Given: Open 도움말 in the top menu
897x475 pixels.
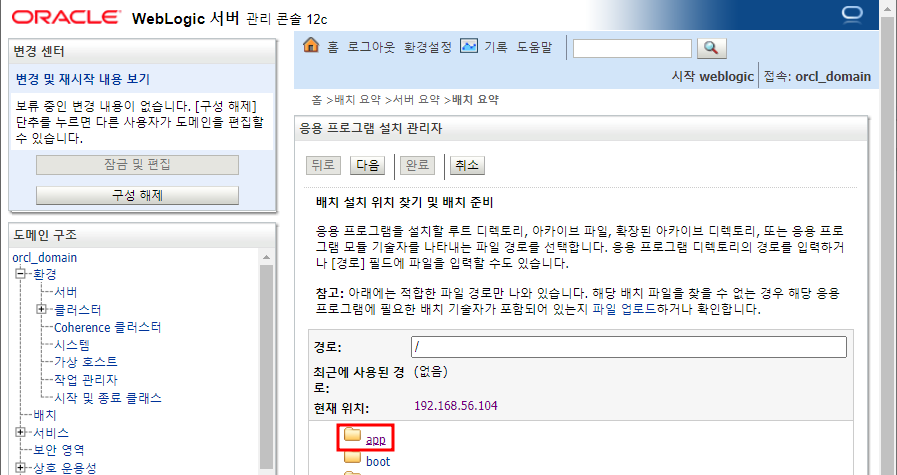Looking at the screenshot, I should click(534, 47).
